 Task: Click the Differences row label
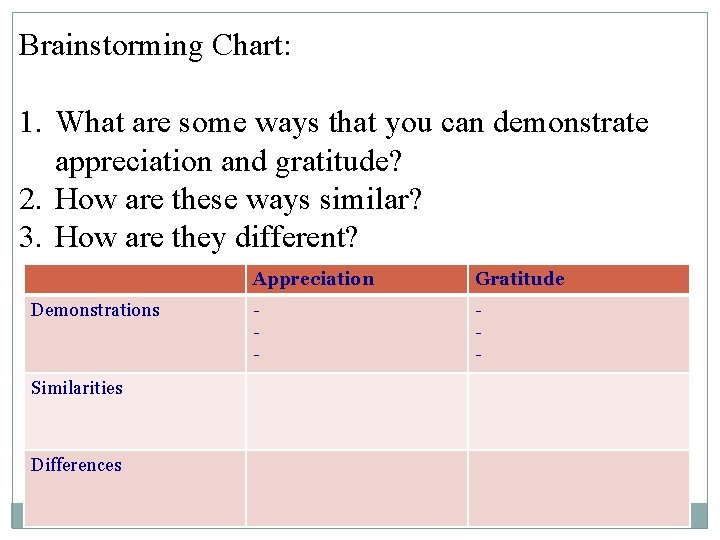tap(76, 465)
